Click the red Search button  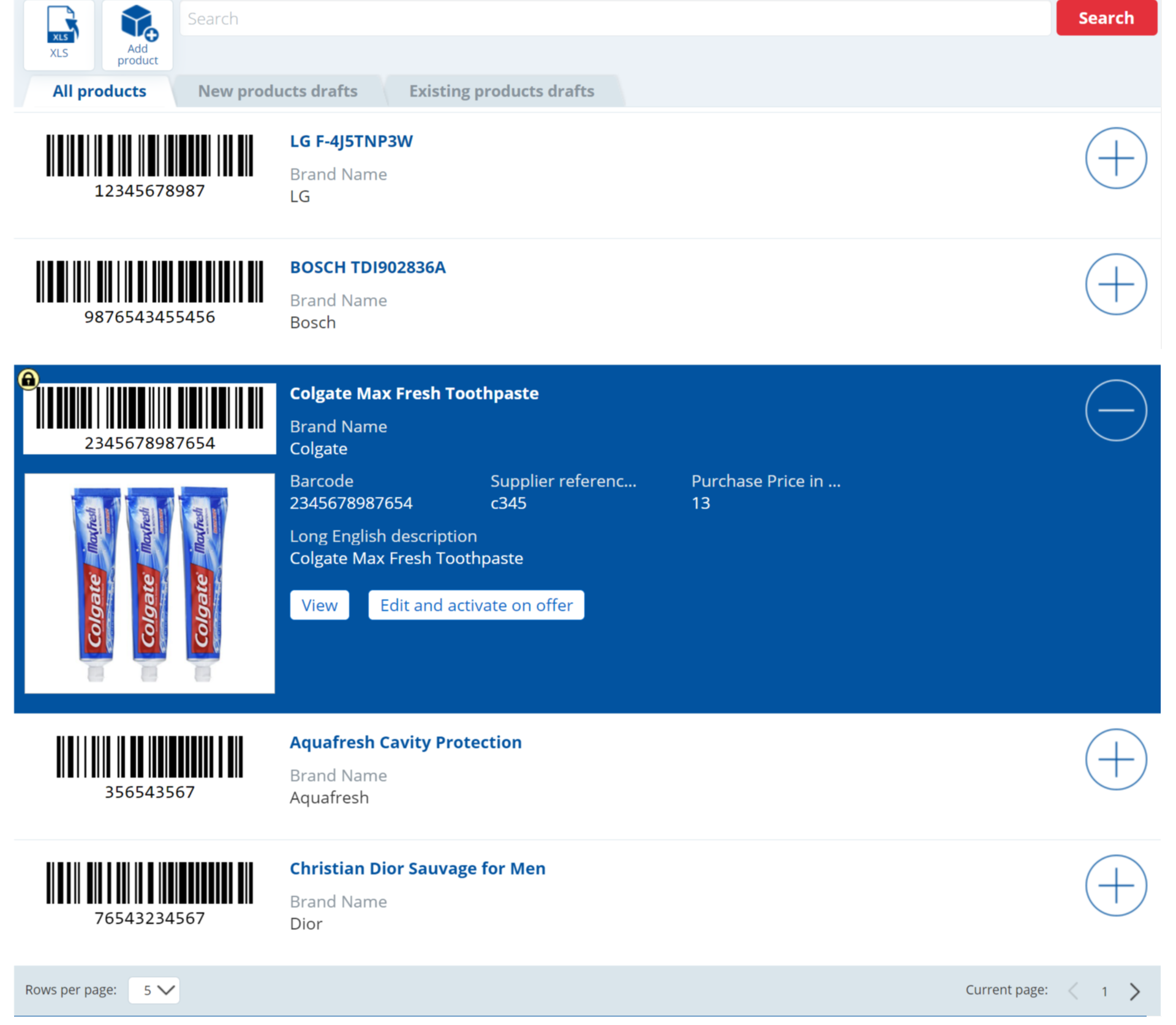[1106, 18]
